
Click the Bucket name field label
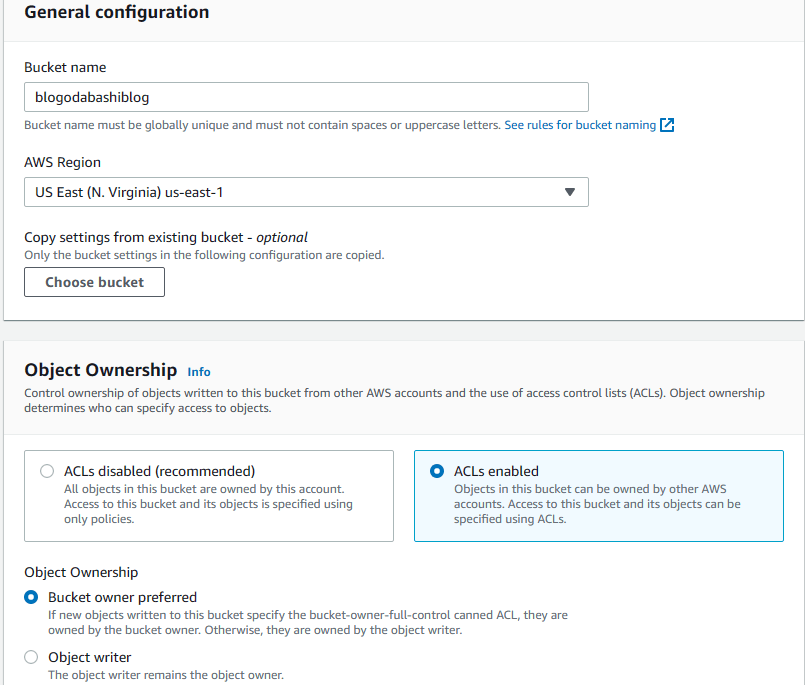[x=65, y=67]
